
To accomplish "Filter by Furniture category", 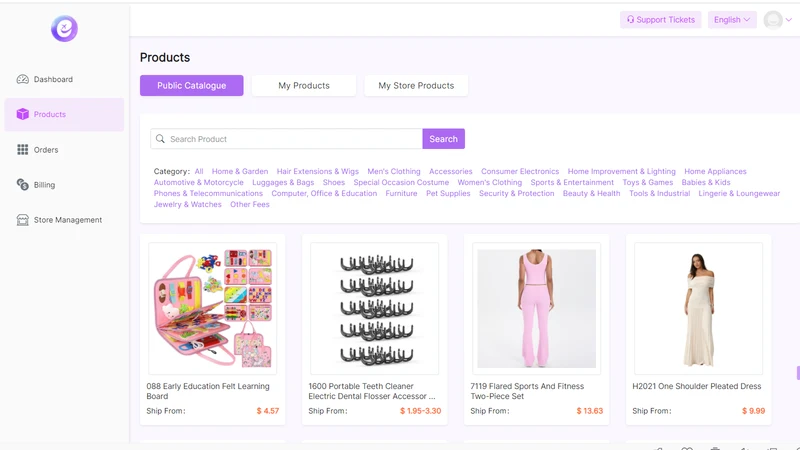I will pyautogui.click(x=401, y=193).
